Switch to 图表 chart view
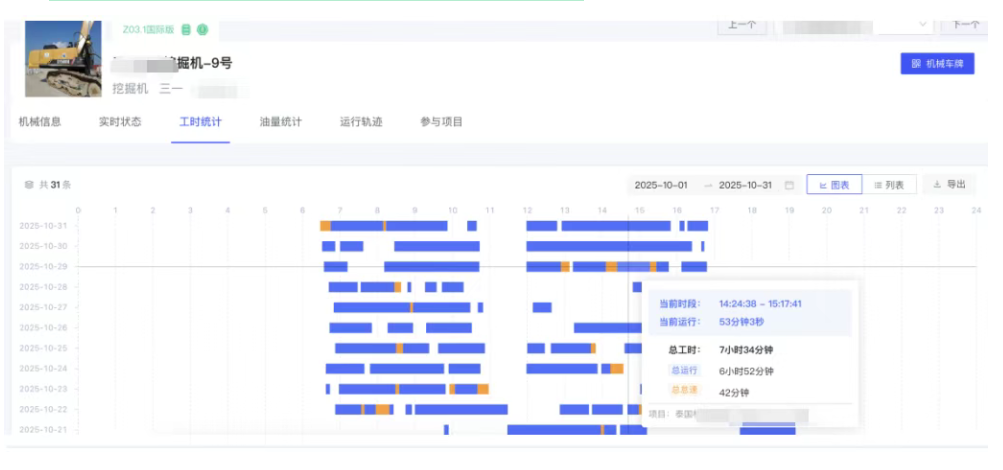1003x470 pixels. (834, 185)
